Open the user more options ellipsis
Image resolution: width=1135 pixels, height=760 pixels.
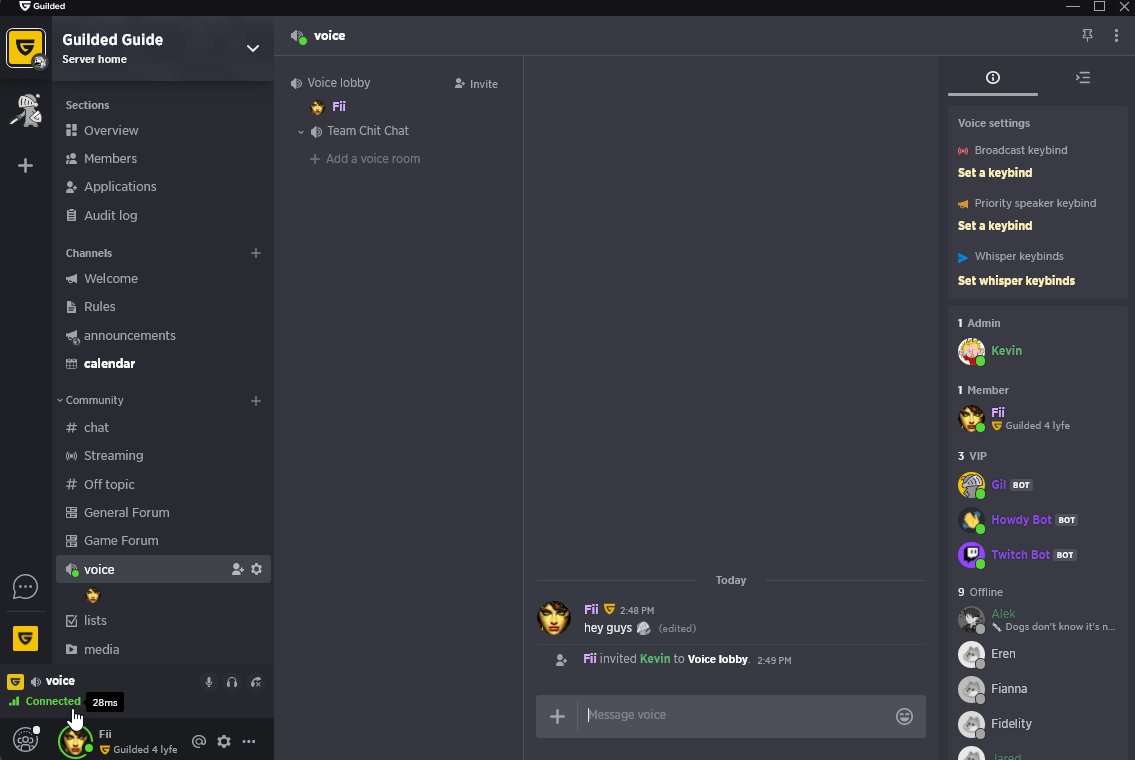(249, 741)
